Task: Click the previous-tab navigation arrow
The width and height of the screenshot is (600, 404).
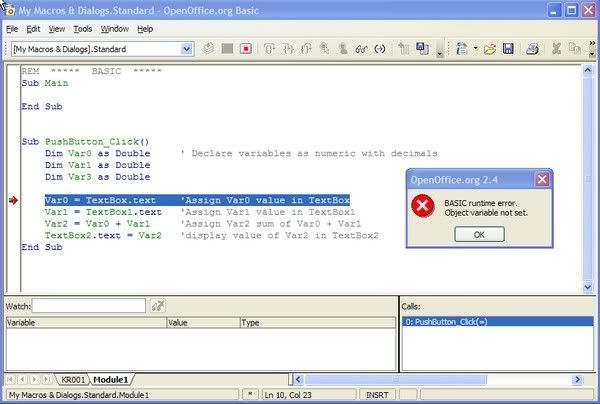Action: point(23,380)
